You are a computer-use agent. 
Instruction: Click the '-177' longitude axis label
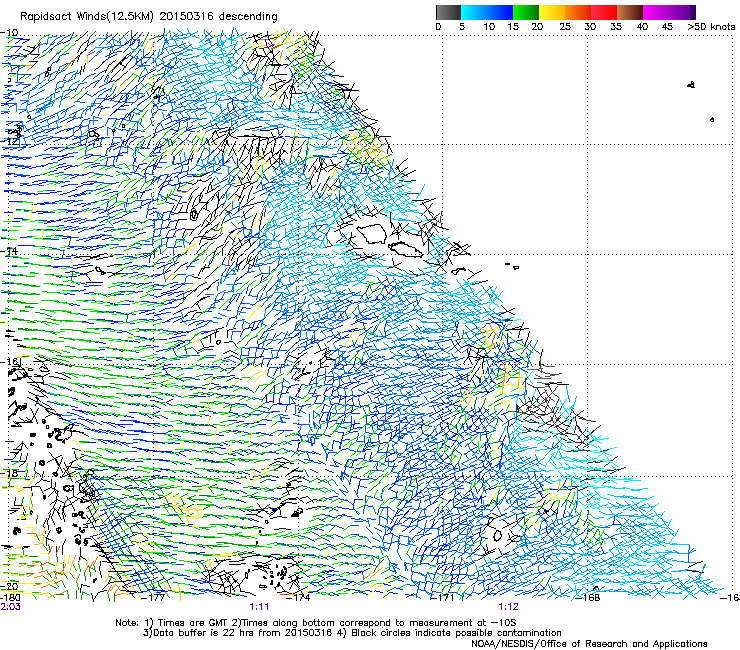pyautogui.click(x=153, y=598)
